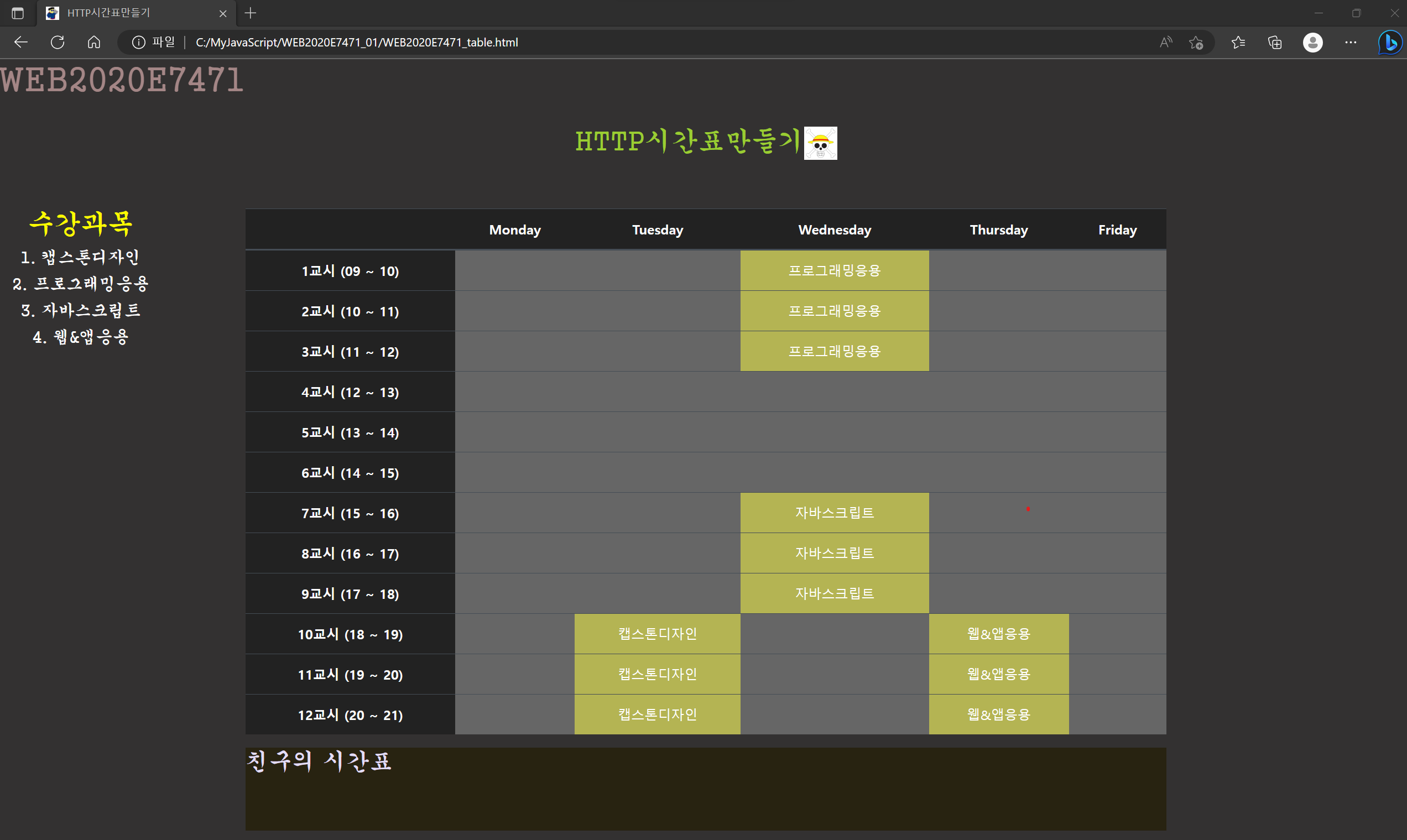The width and height of the screenshot is (1407, 840).
Task: Click Wednesday 1교시 프로그래밍응용 cell
Action: pos(834,270)
